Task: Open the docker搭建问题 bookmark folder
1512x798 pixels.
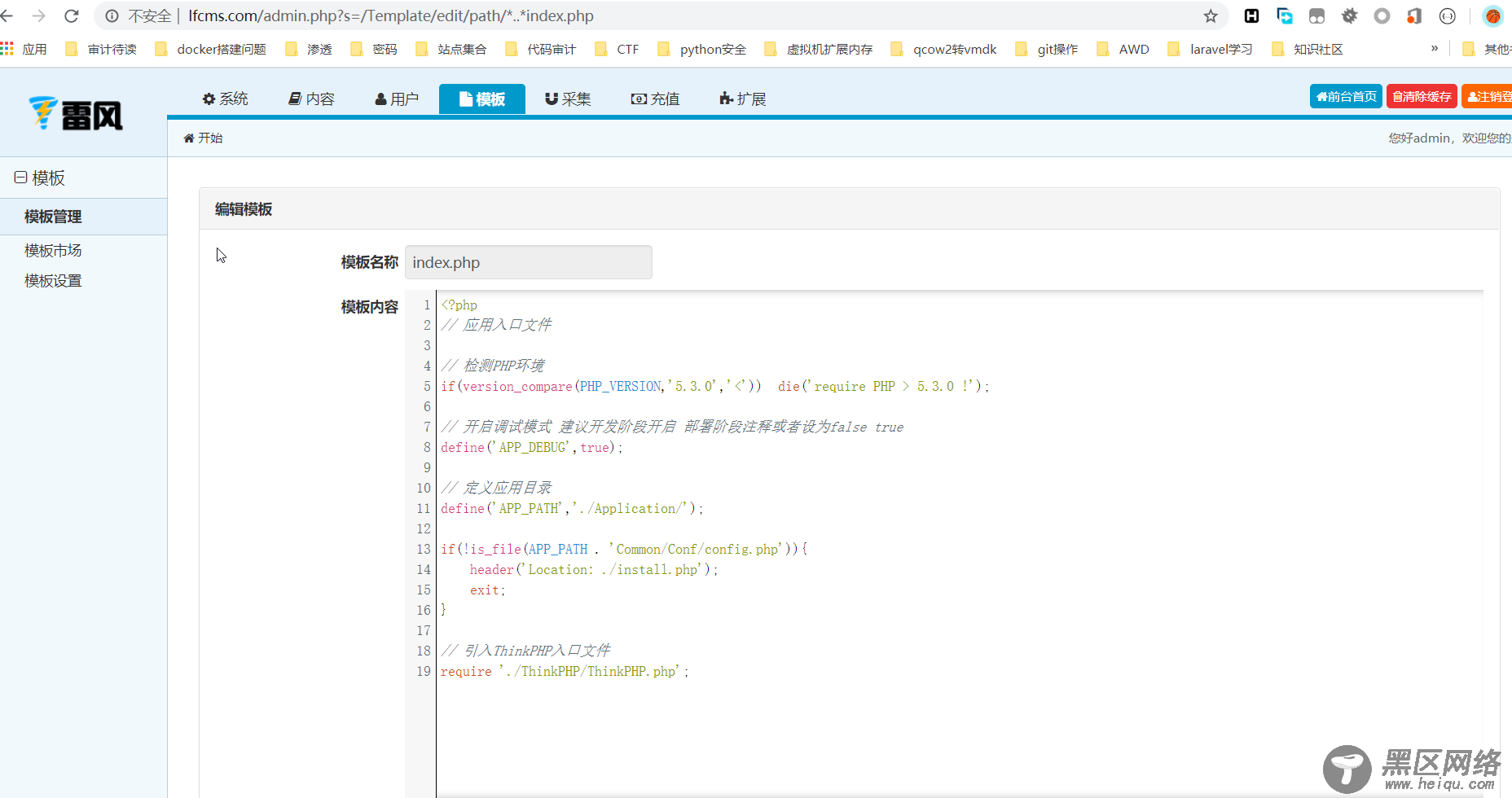Action: click(210, 49)
